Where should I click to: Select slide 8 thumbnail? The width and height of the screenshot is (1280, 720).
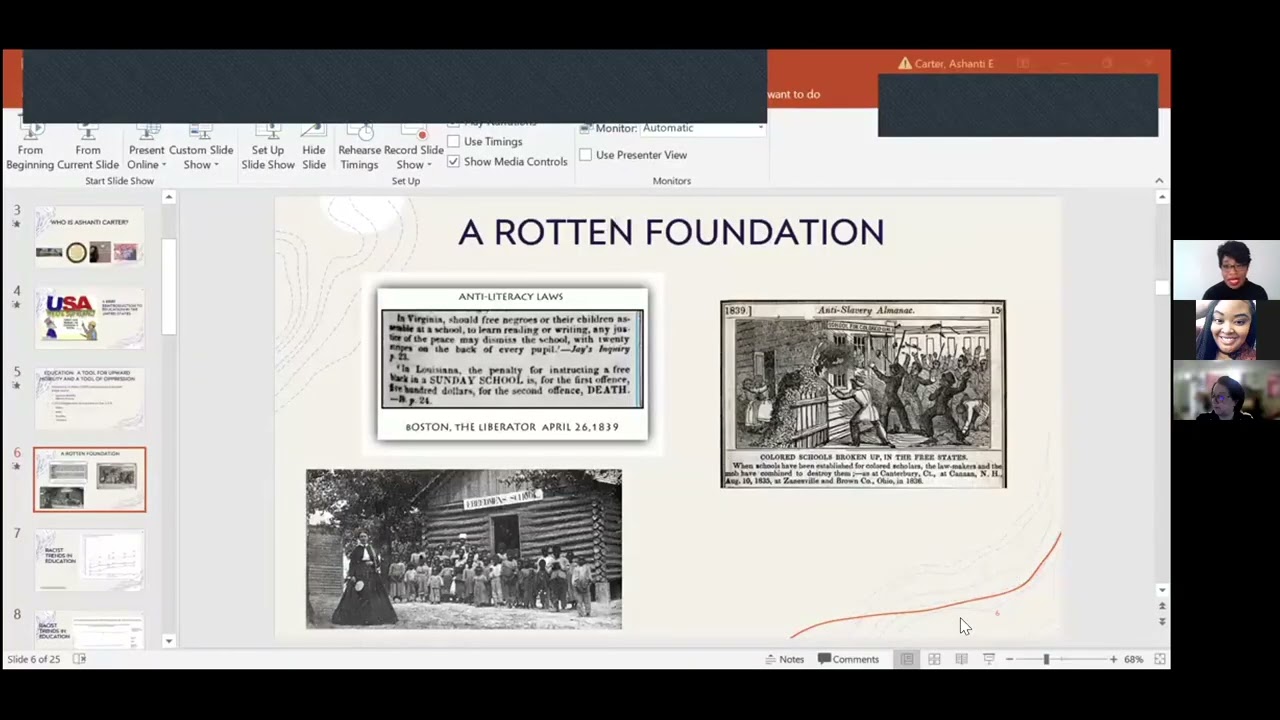point(89,628)
